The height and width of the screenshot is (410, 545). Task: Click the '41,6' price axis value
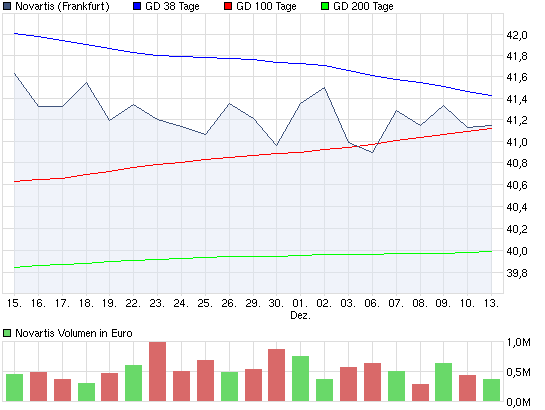pyautogui.click(x=517, y=77)
